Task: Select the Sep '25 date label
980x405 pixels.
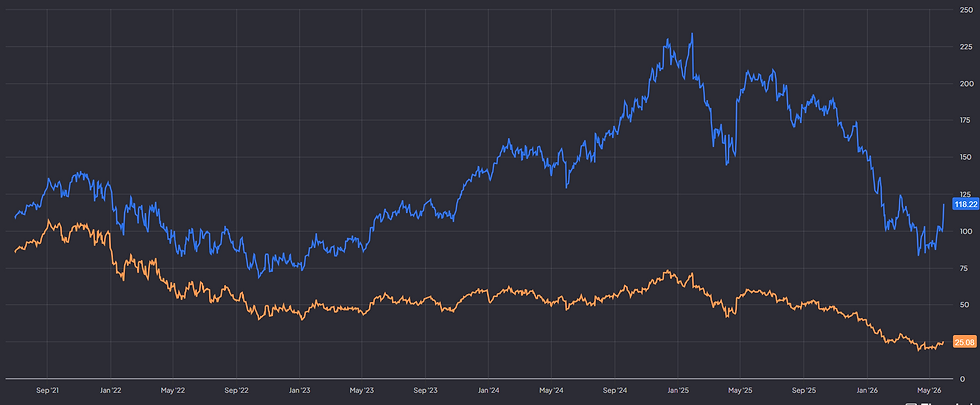Action: click(x=804, y=391)
